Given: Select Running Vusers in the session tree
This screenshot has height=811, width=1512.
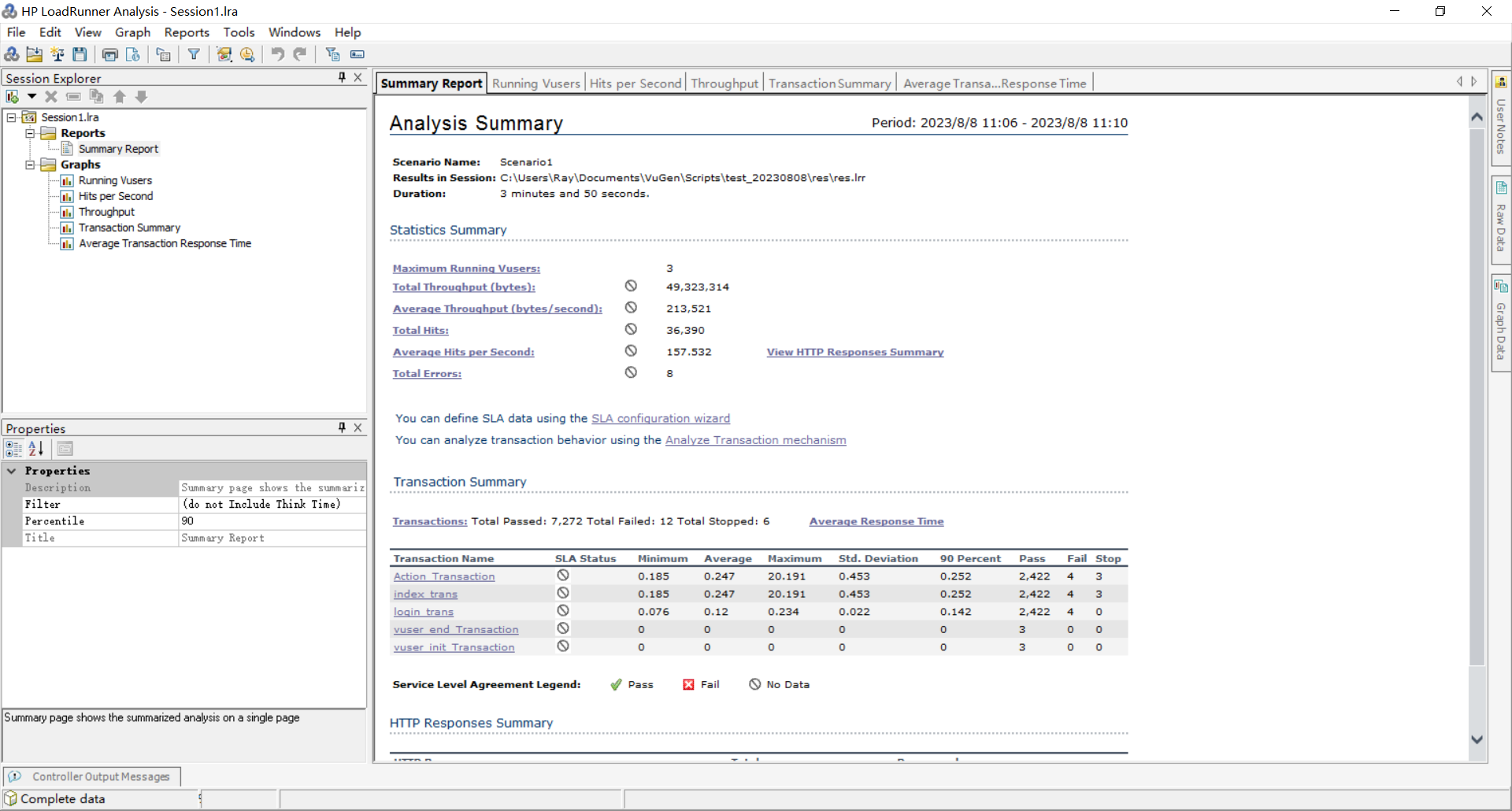Looking at the screenshot, I should [115, 180].
